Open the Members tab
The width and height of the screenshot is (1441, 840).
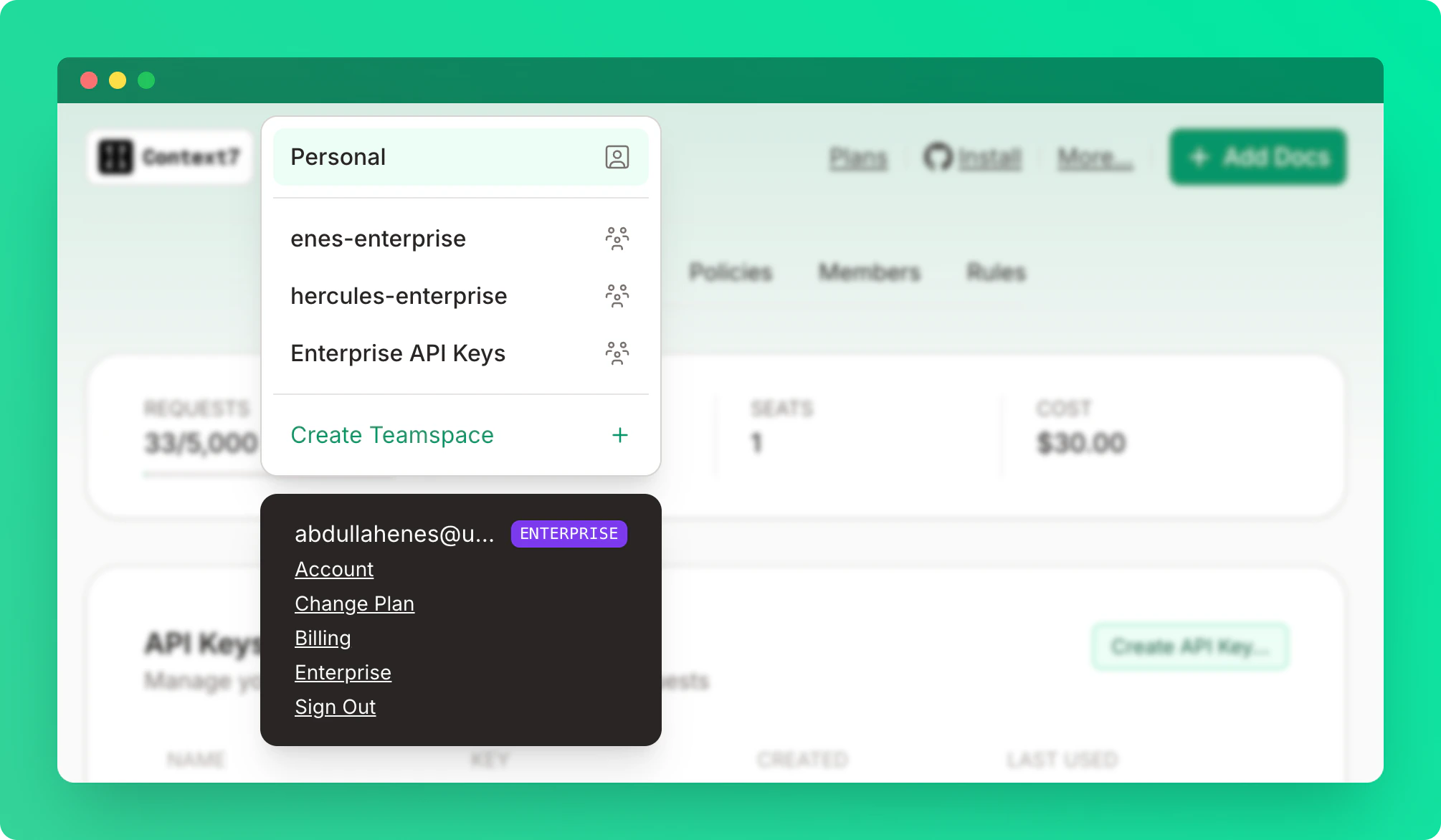pyautogui.click(x=869, y=272)
